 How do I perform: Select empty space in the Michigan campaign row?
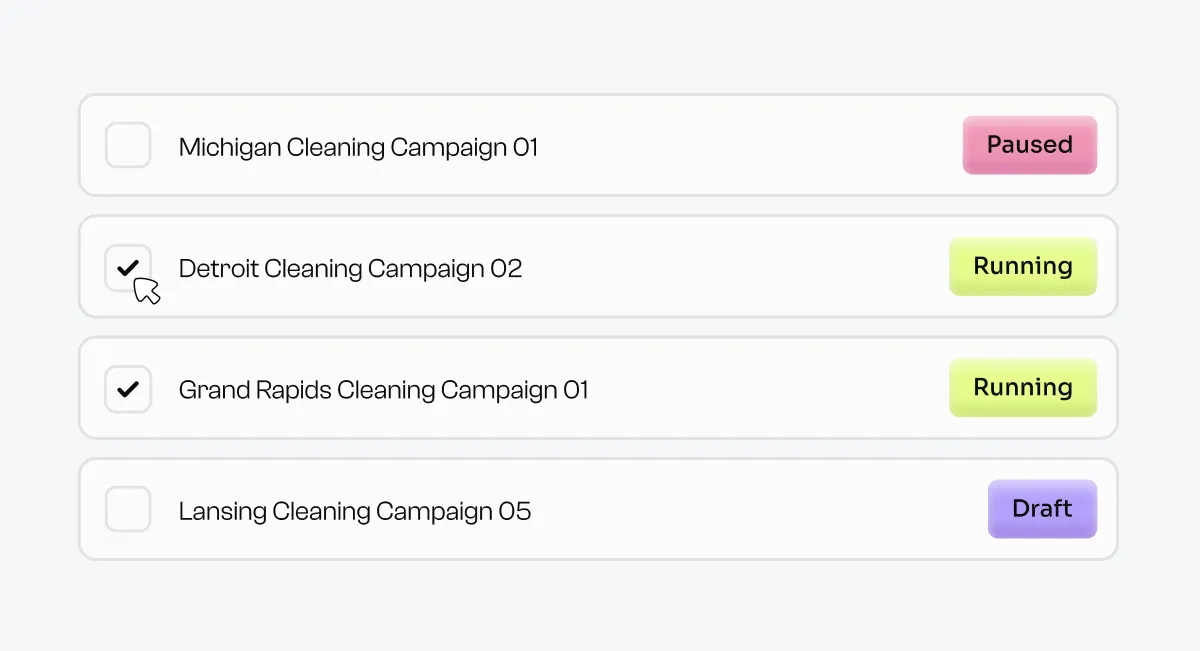coord(750,146)
